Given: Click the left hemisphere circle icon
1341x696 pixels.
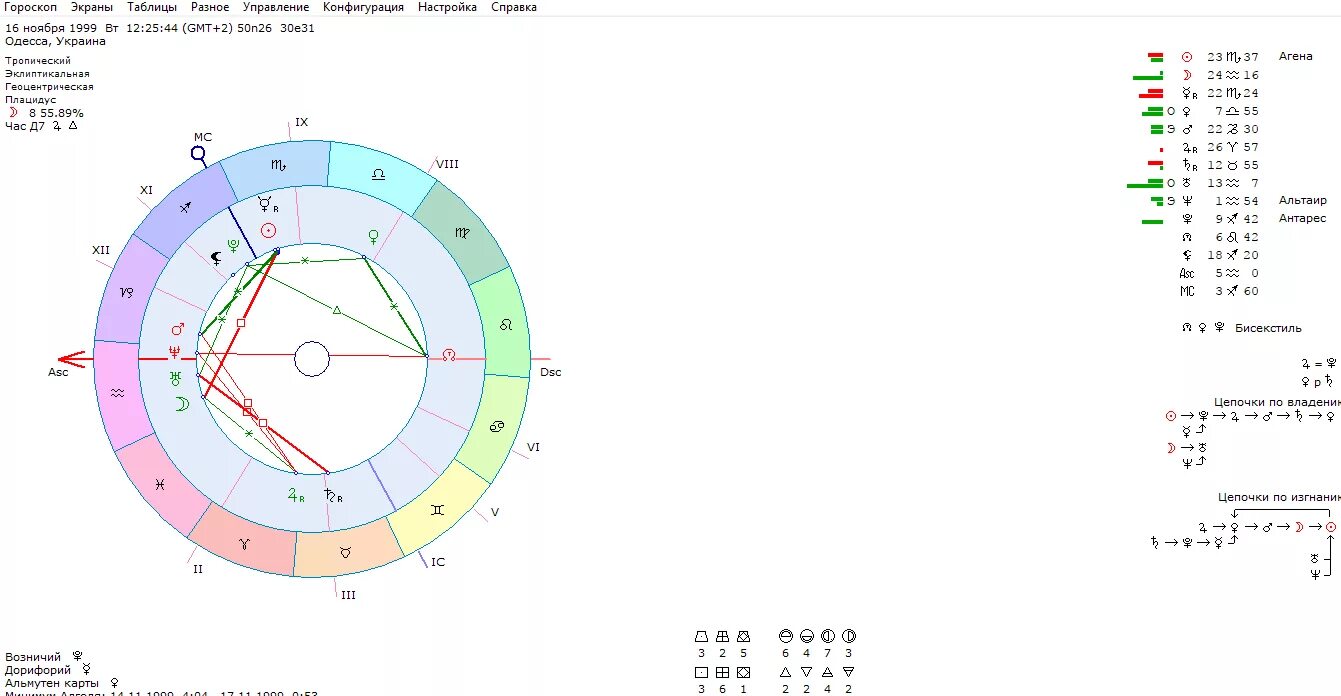Looking at the screenshot, I should [x=827, y=636].
